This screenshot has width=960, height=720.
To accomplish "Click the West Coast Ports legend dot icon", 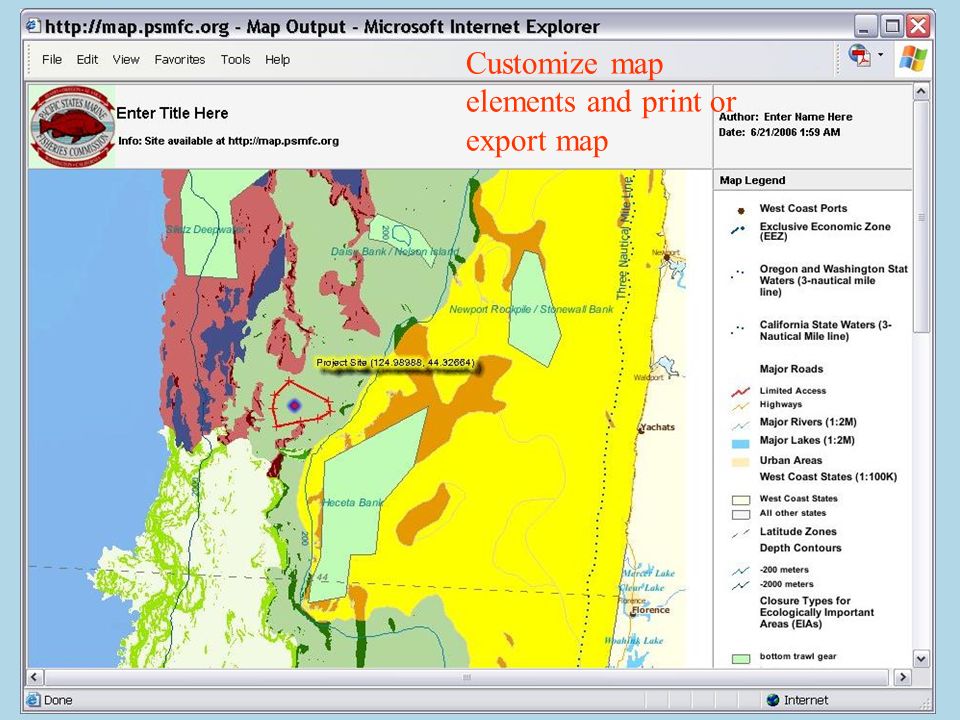I will (741, 211).
